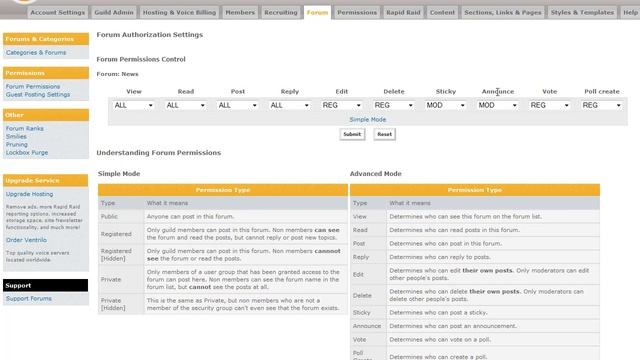This screenshot has height=360, width=640.
Task: Open Categories & Forums link
Action: tap(36, 53)
